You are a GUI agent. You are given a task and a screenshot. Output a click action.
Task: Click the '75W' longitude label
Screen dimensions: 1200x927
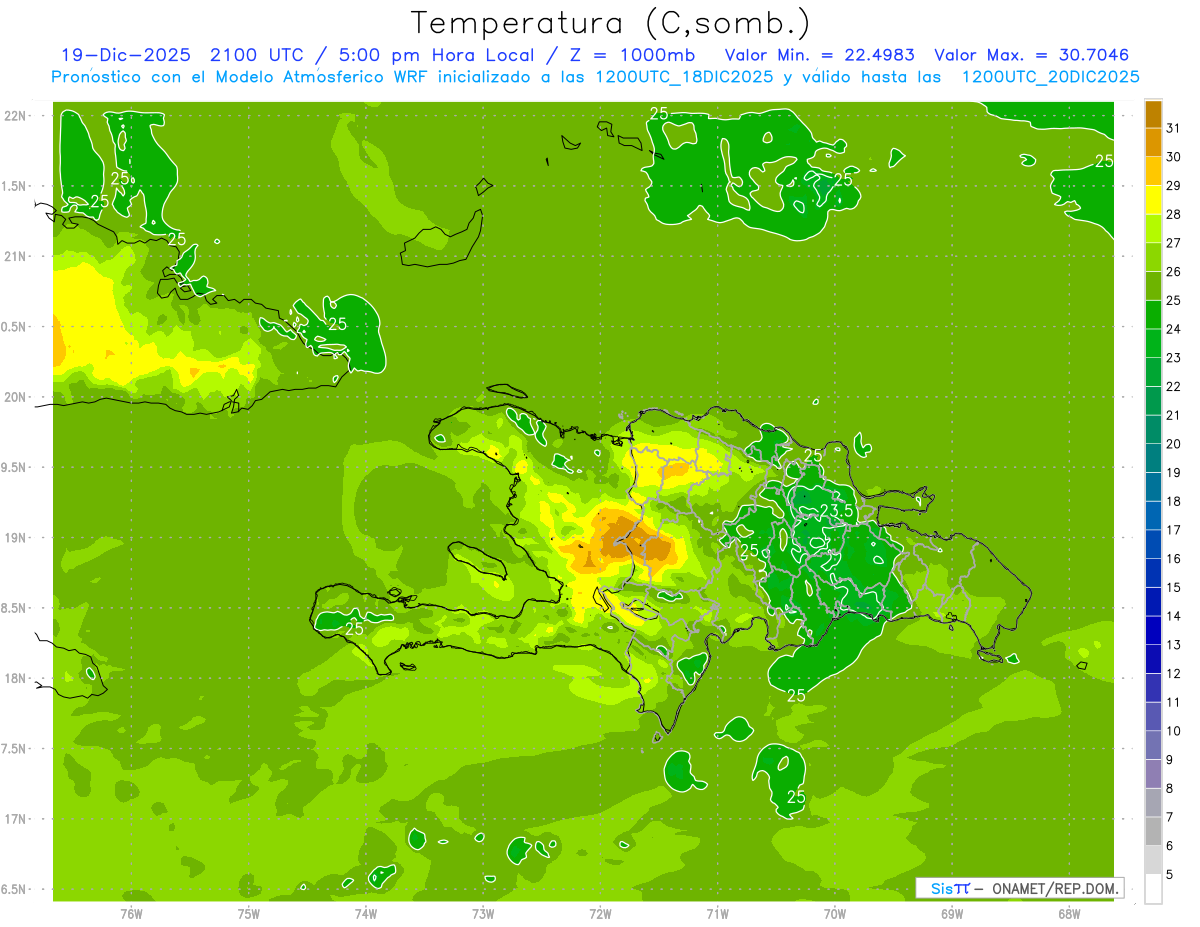pyautogui.click(x=249, y=914)
